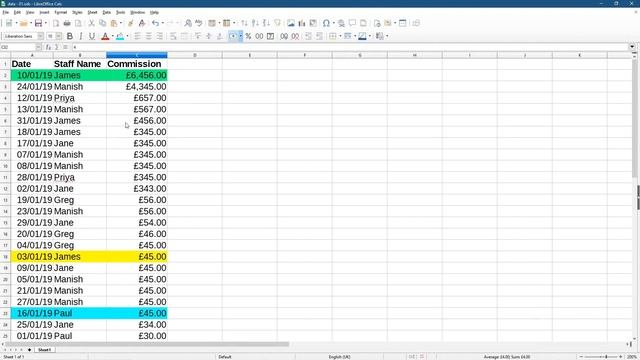
Task: Click the Align Right icon
Action: point(160,36)
